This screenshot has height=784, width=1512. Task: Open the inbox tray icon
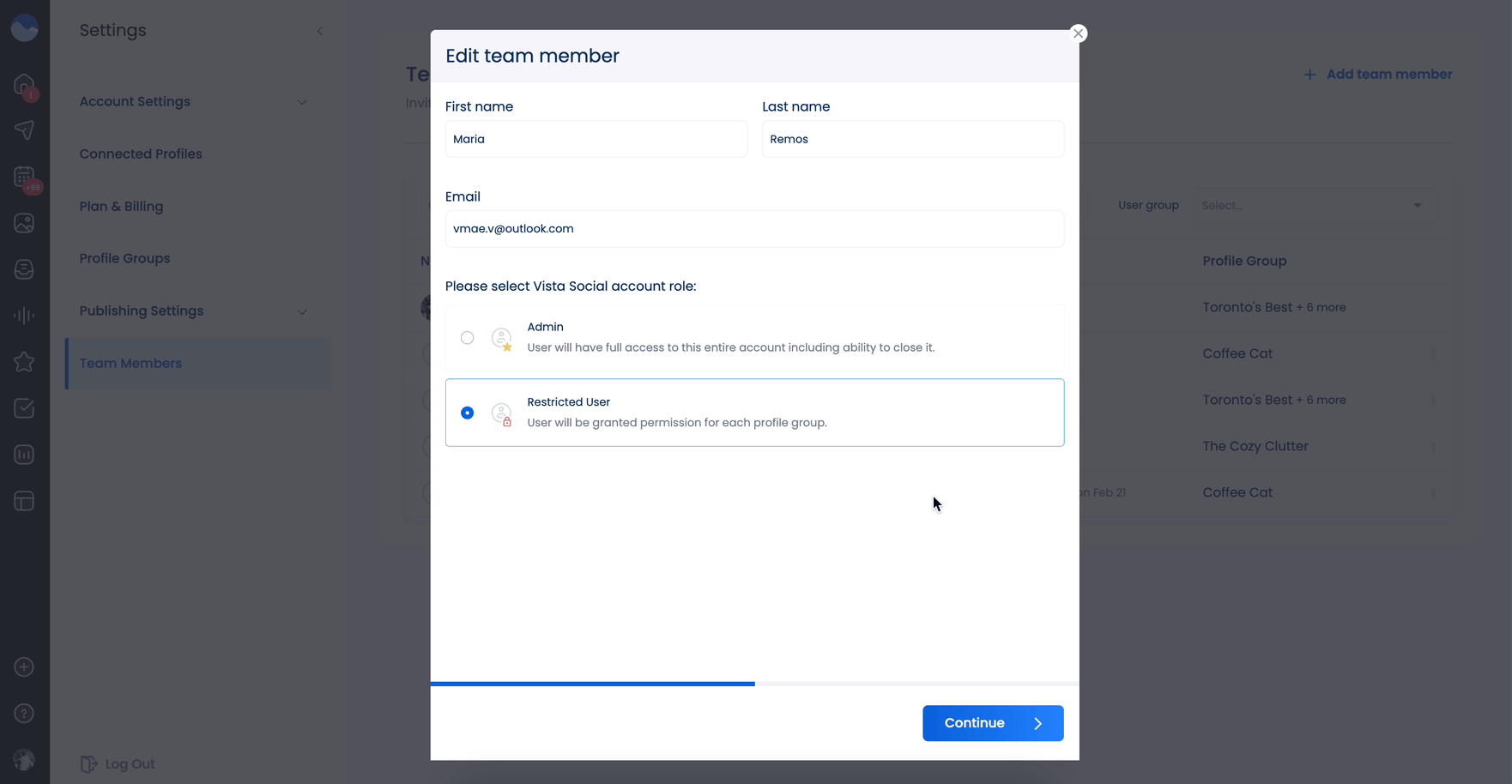[x=24, y=268]
